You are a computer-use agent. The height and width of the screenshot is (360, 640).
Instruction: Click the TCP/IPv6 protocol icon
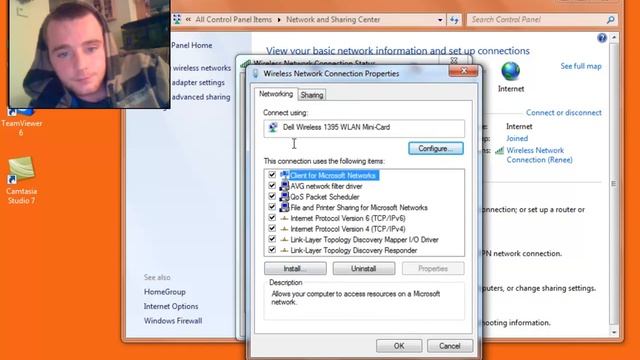coord(284,218)
